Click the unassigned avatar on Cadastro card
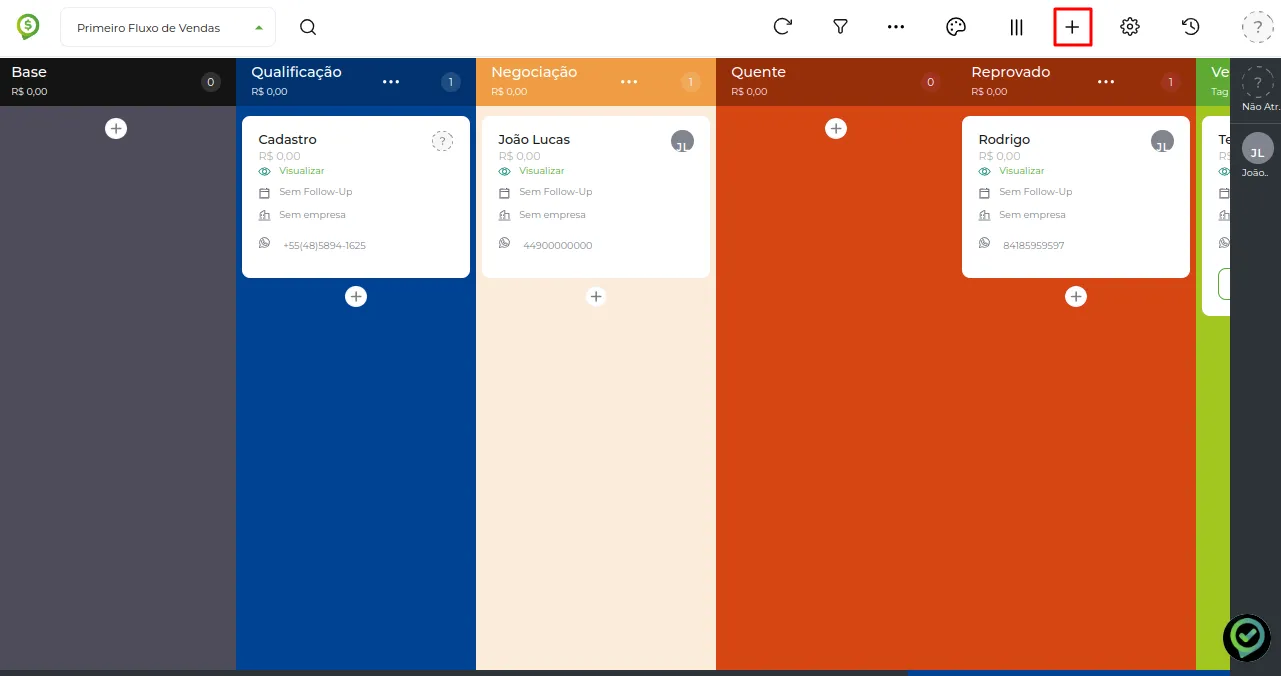 pos(442,141)
